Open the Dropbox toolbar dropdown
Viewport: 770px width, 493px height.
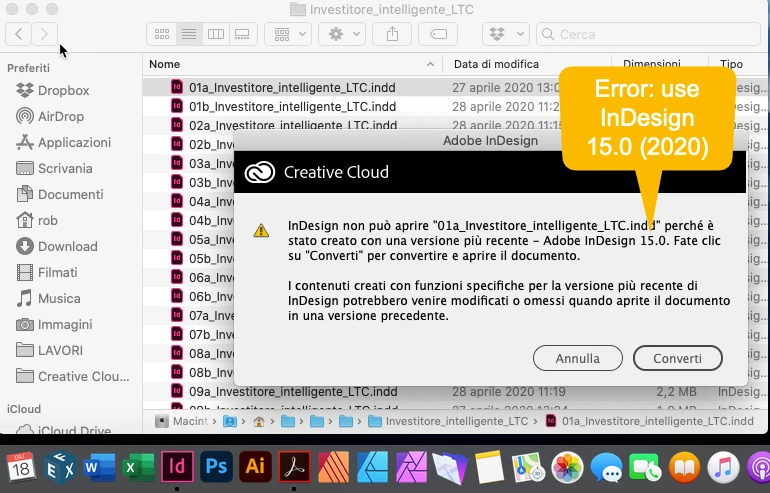tap(506, 34)
